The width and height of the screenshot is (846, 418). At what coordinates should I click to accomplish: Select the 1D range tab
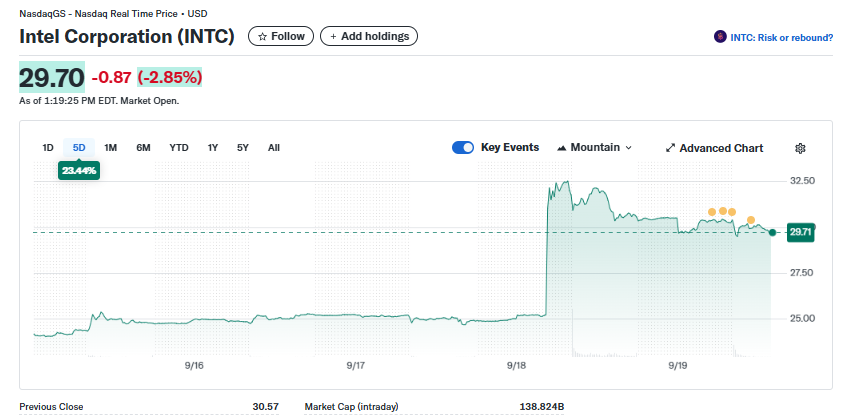pyautogui.click(x=48, y=148)
